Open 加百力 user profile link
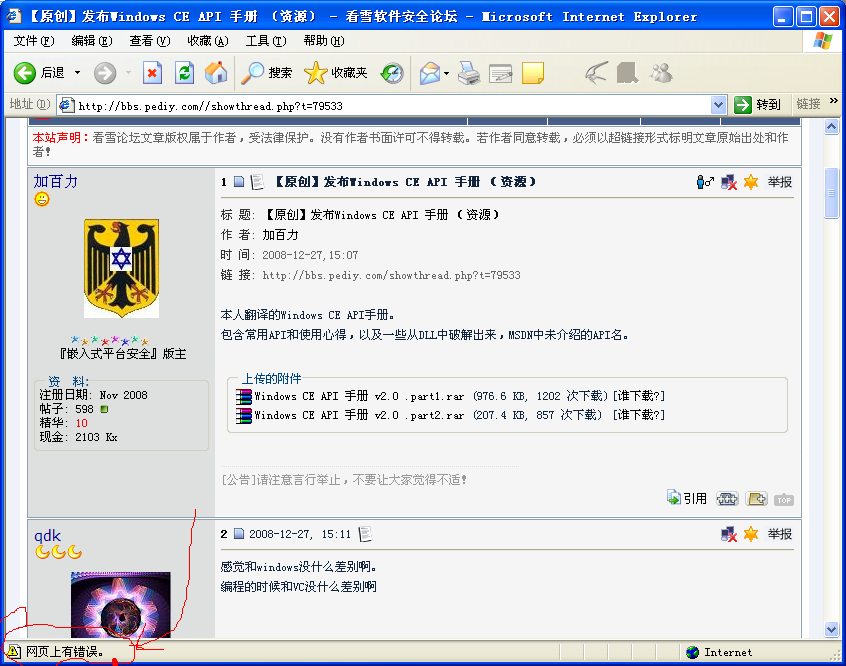 click(x=56, y=181)
